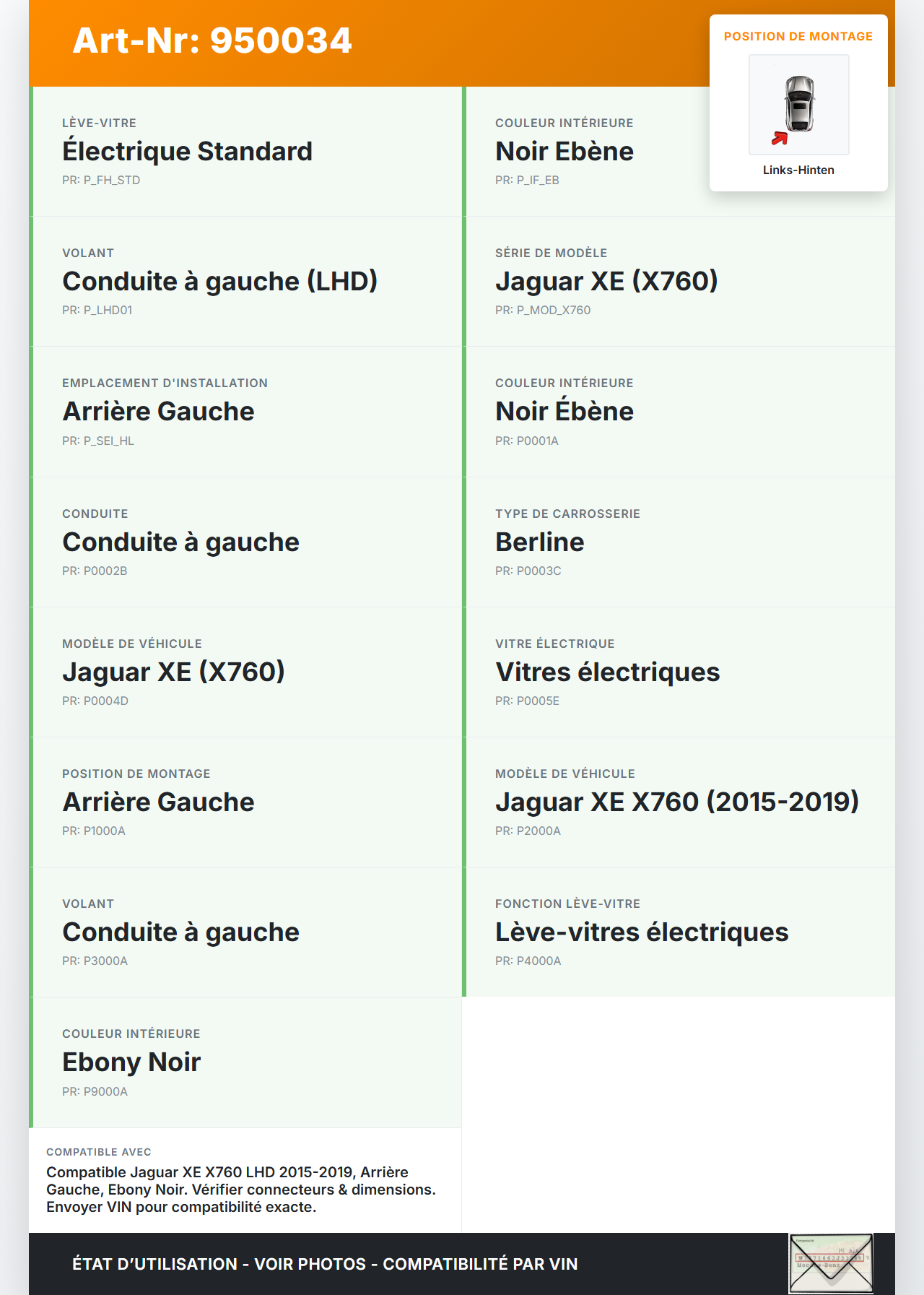
Task: Click the "Lève-vitres électriques" value
Action: click(x=641, y=932)
